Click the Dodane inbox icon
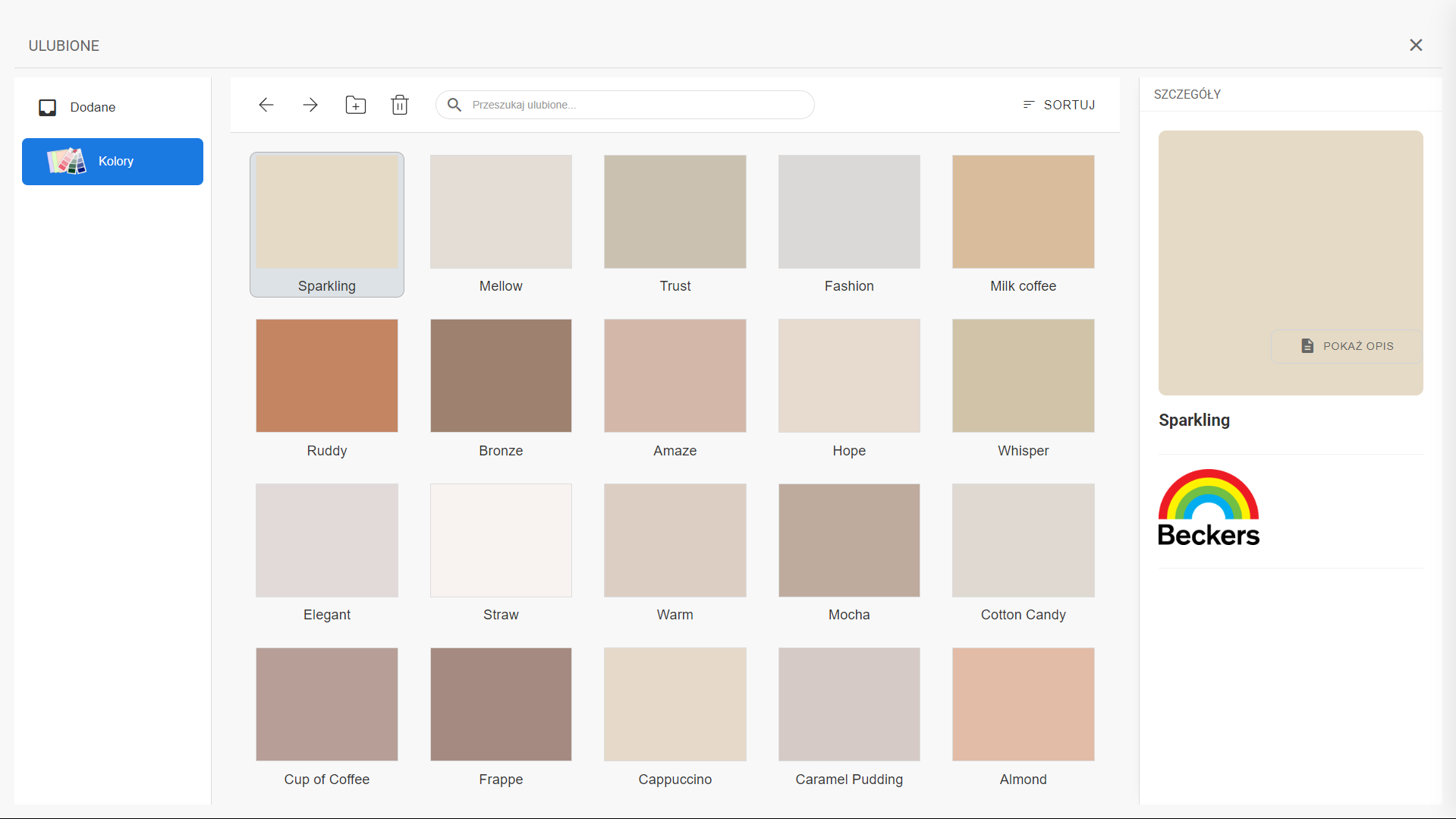The image size is (1456, 819). 48,108
